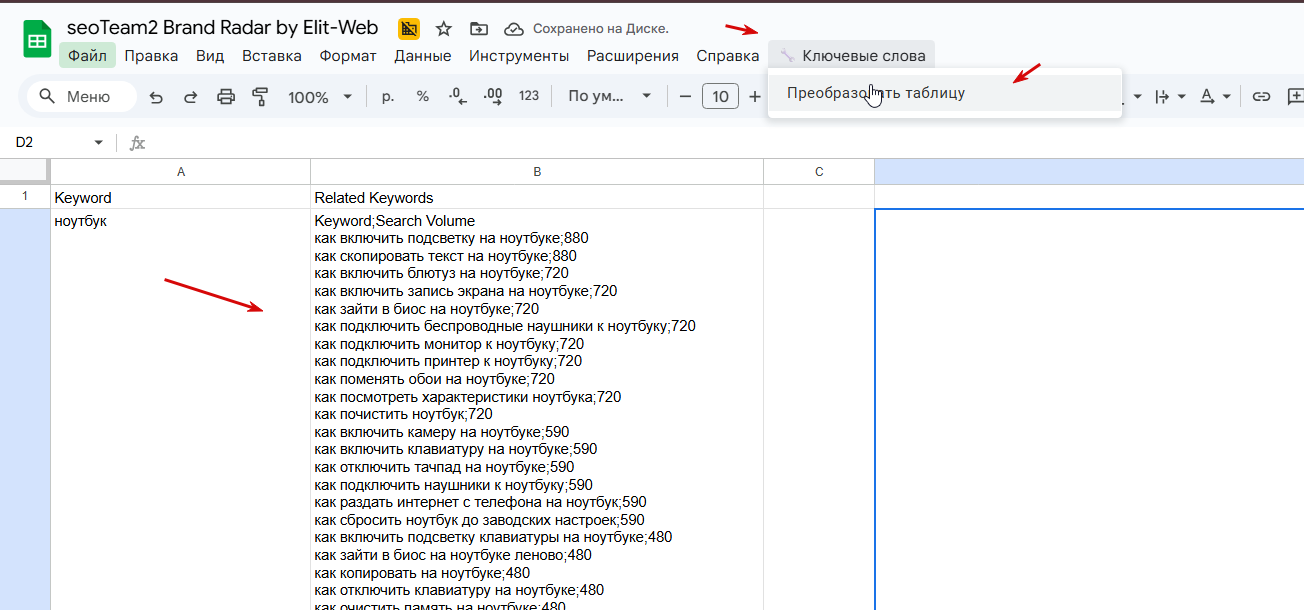Open the Правка menu
1304x610 pixels.
coord(151,56)
